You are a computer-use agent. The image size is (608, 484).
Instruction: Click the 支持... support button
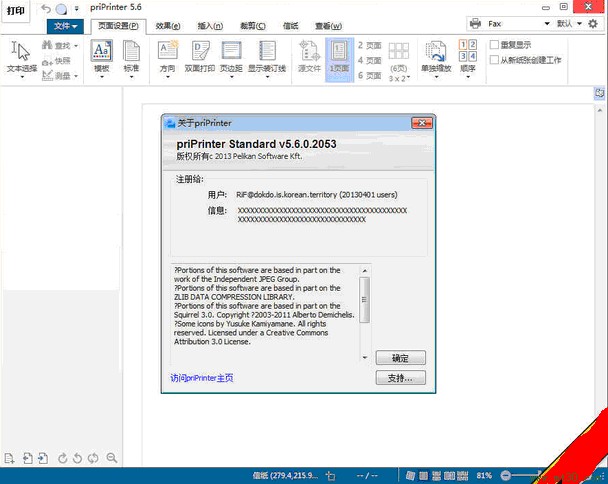coord(400,378)
